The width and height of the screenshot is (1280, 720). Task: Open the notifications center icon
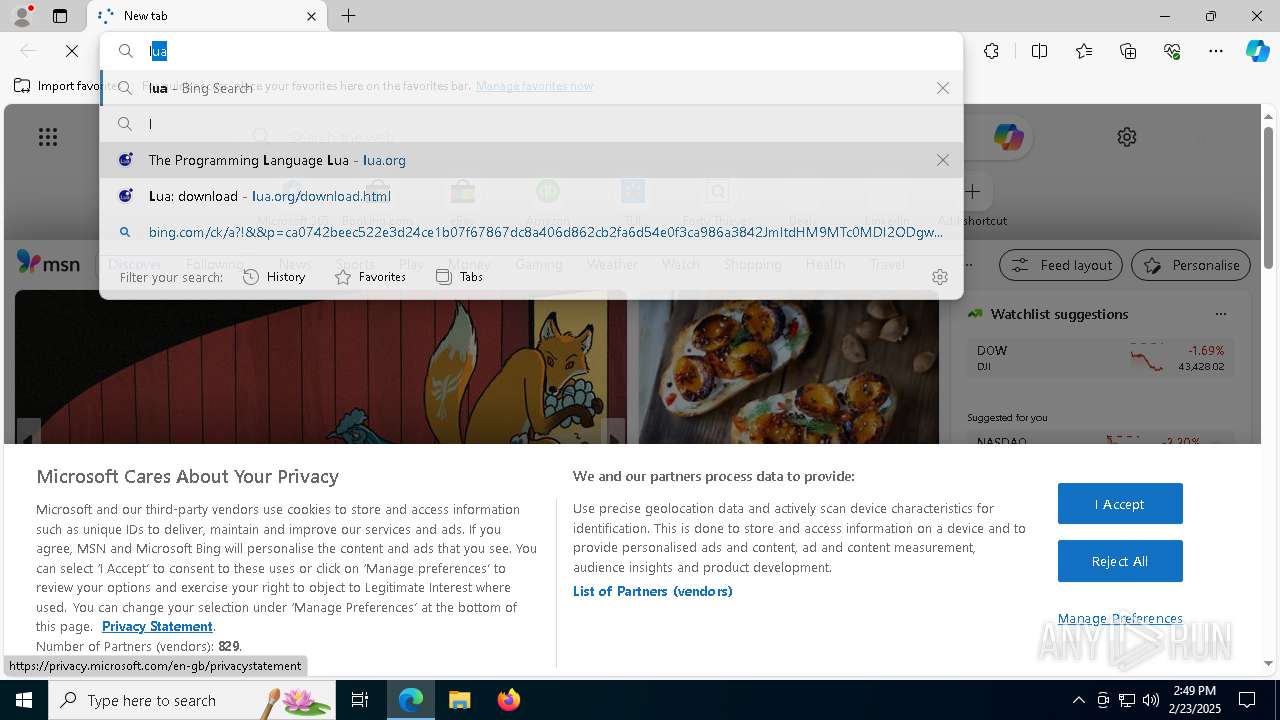pos(1247,700)
